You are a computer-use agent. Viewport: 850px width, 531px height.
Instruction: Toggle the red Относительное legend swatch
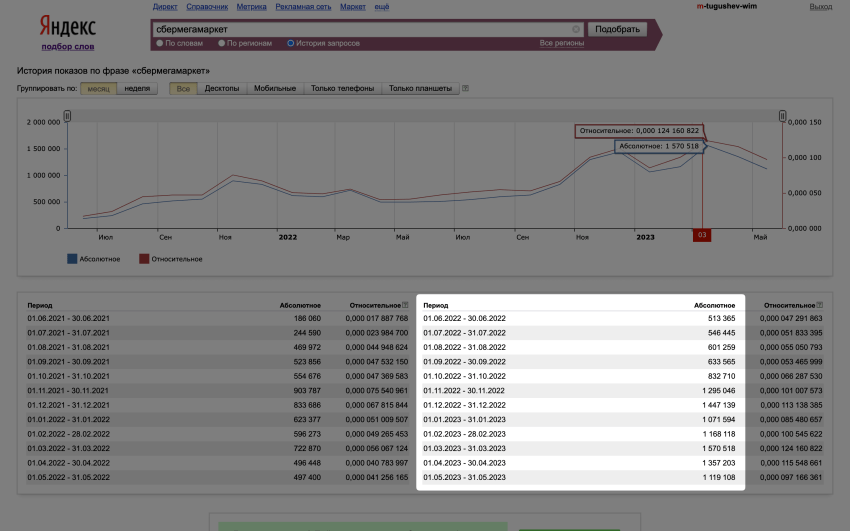pyautogui.click(x=144, y=259)
